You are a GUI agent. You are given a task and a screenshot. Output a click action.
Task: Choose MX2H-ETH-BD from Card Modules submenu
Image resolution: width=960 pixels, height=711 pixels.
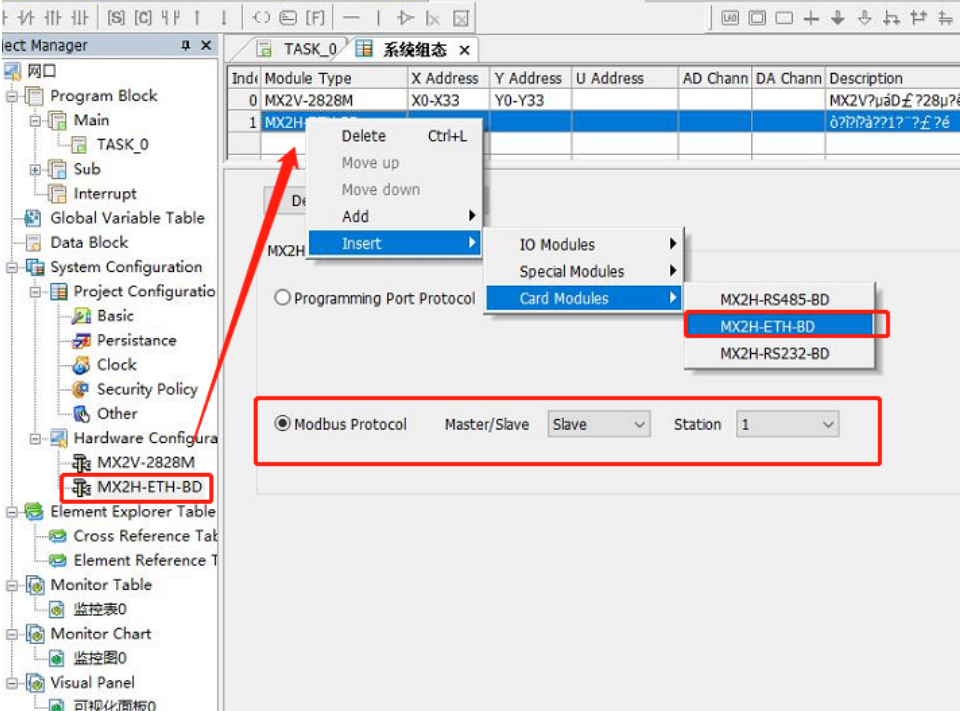pyautogui.click(x=767, y=326)
